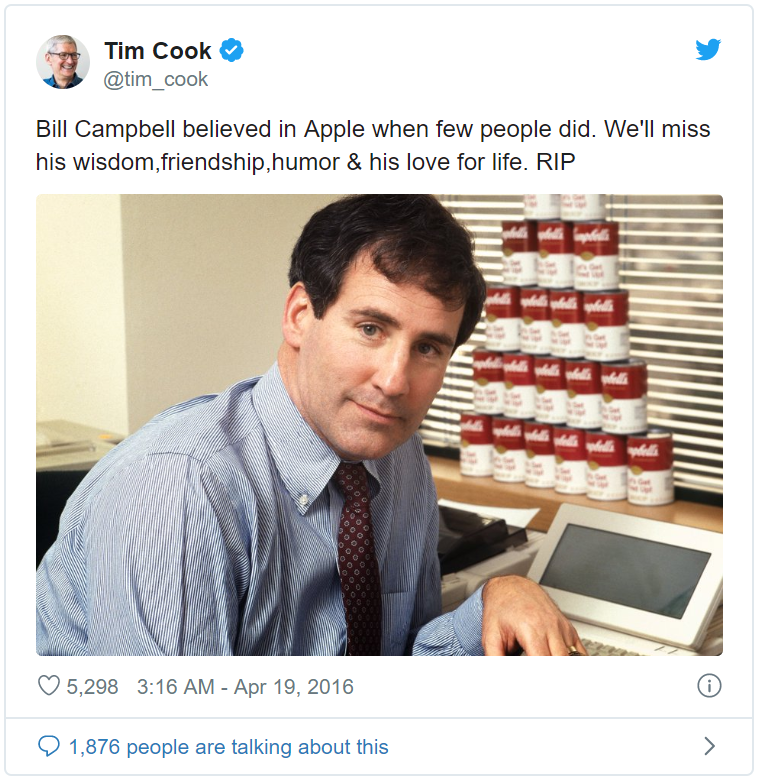Expand conversation with the right chevron
This screenshot has height=782, width=757.
tap(709, 746)
